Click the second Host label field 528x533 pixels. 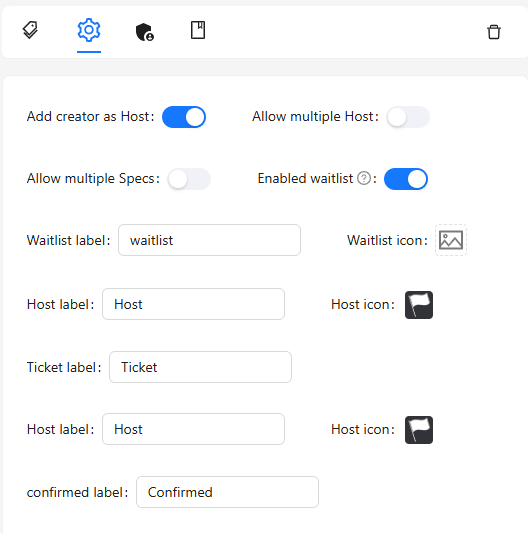[x=193, y=429]
